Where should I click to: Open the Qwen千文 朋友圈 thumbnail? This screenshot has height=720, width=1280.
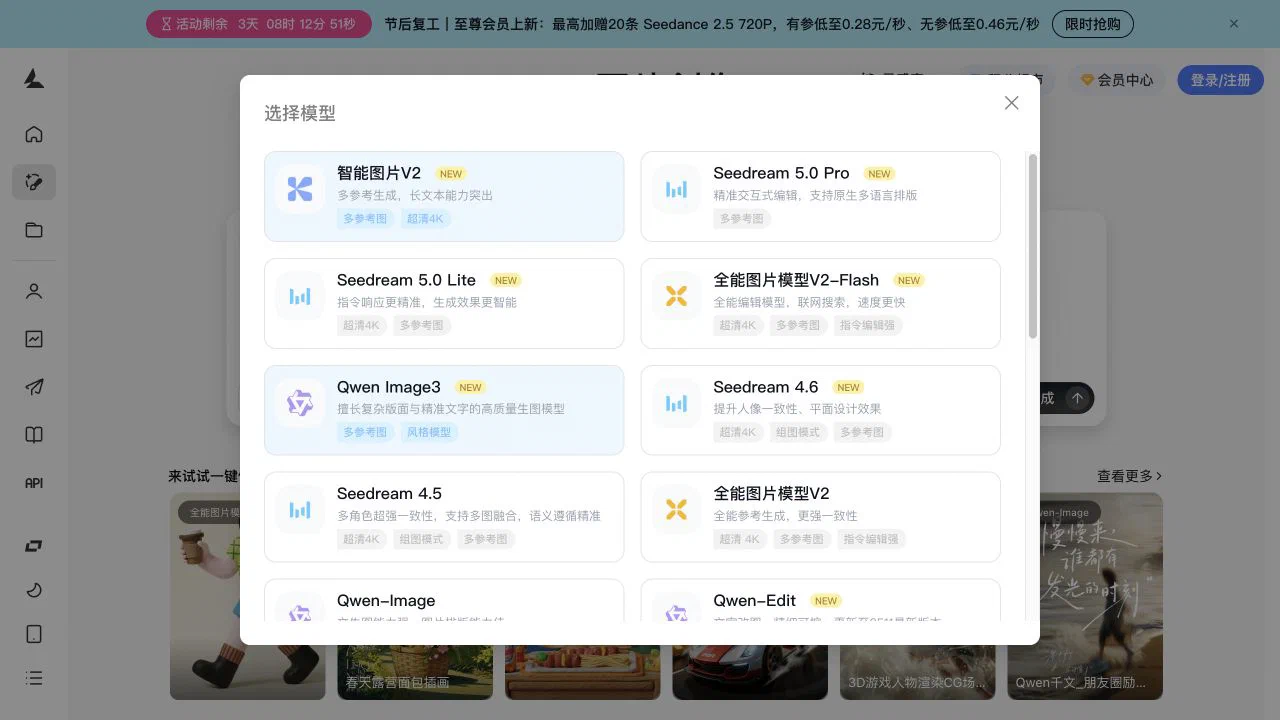[1085, 596]
